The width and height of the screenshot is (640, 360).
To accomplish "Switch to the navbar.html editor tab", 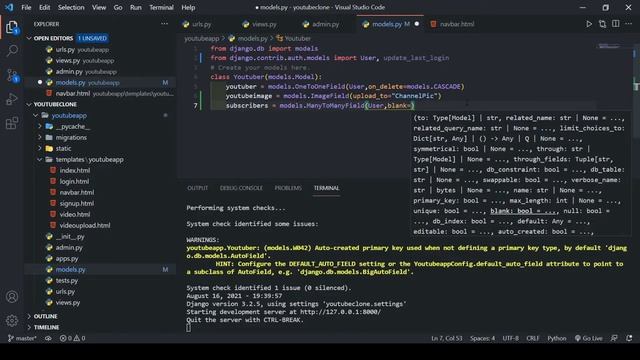I will (457, 24).
